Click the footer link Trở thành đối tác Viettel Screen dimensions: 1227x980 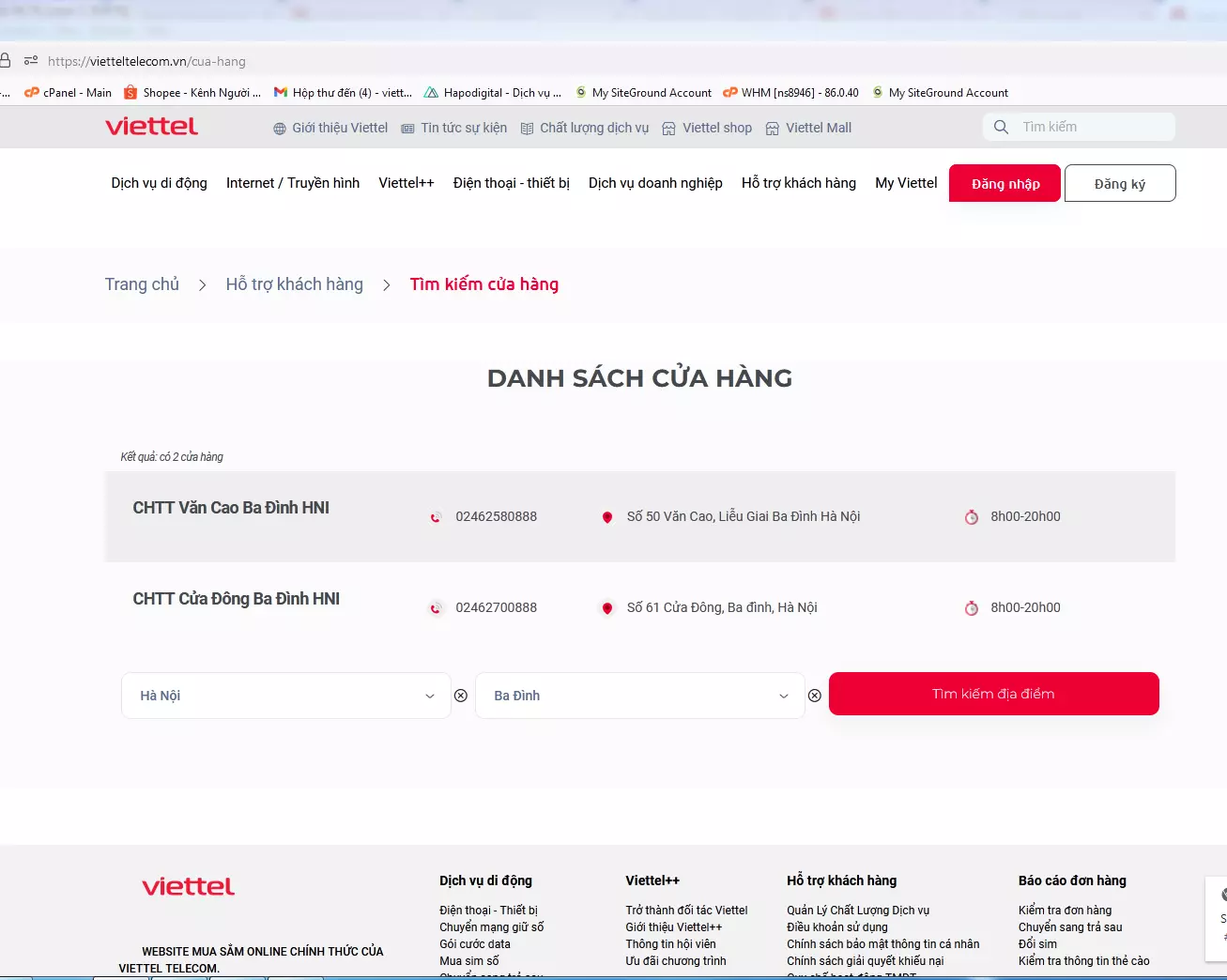click(x=687, y=911)
